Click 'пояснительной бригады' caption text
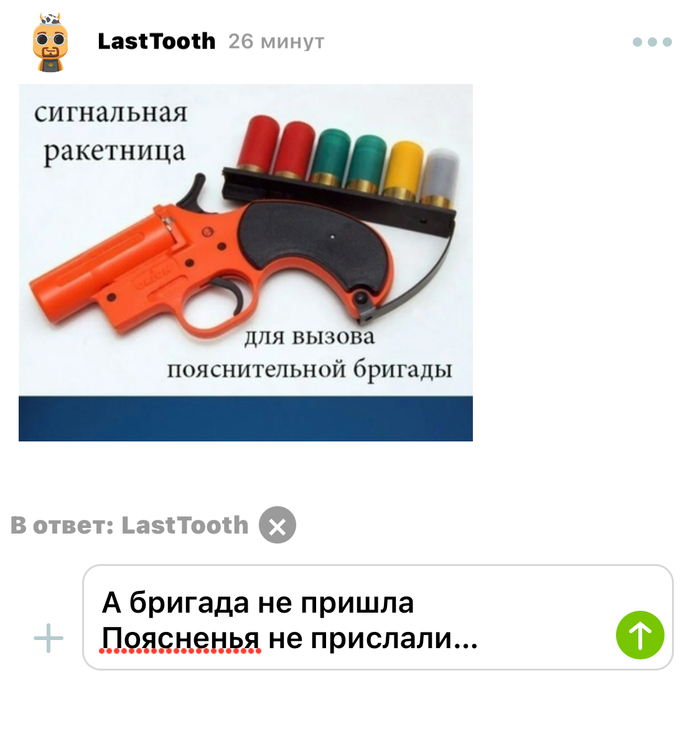 click(309, 370)
